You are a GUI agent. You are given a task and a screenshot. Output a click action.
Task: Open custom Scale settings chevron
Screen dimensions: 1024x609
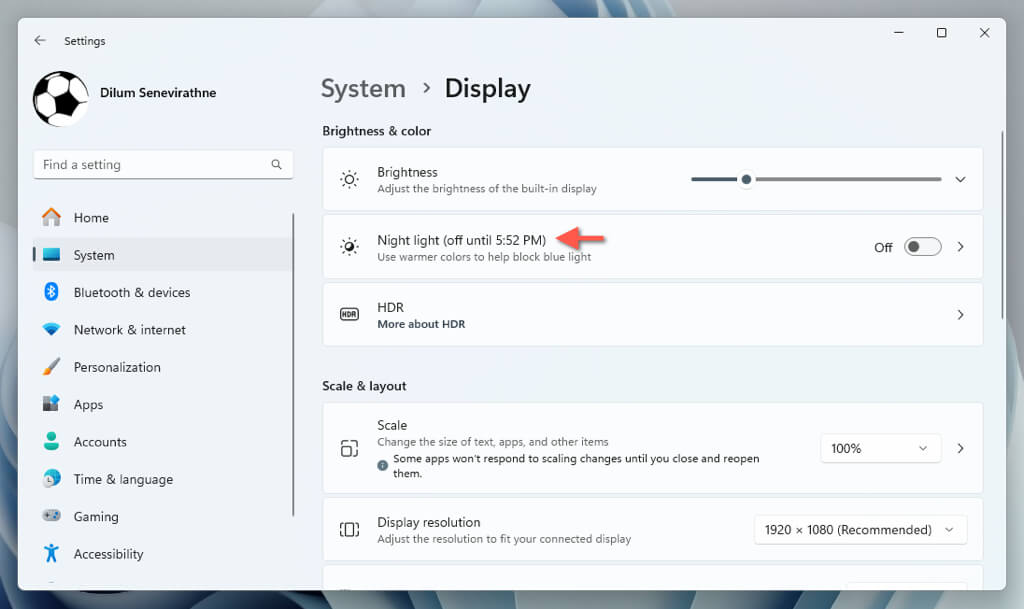(x=960, y=448)
